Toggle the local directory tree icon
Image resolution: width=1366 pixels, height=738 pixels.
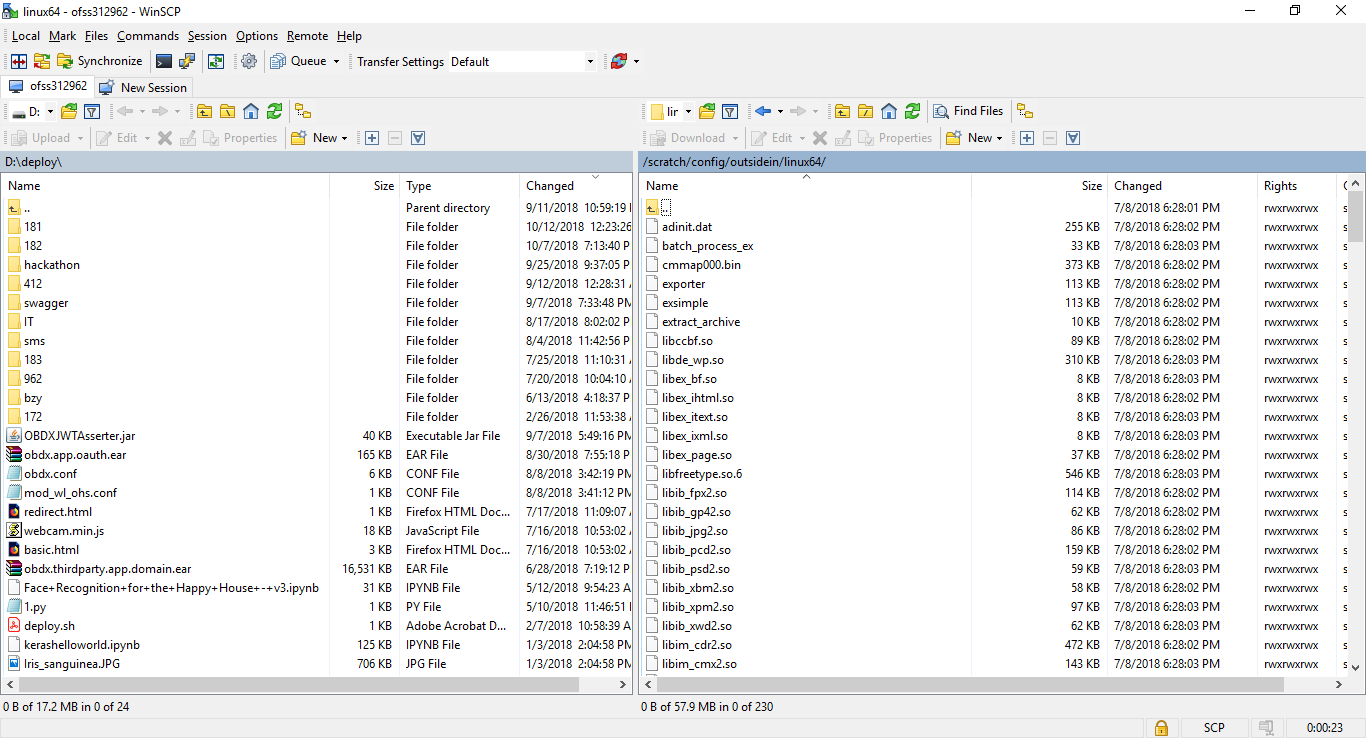[303, 111]
